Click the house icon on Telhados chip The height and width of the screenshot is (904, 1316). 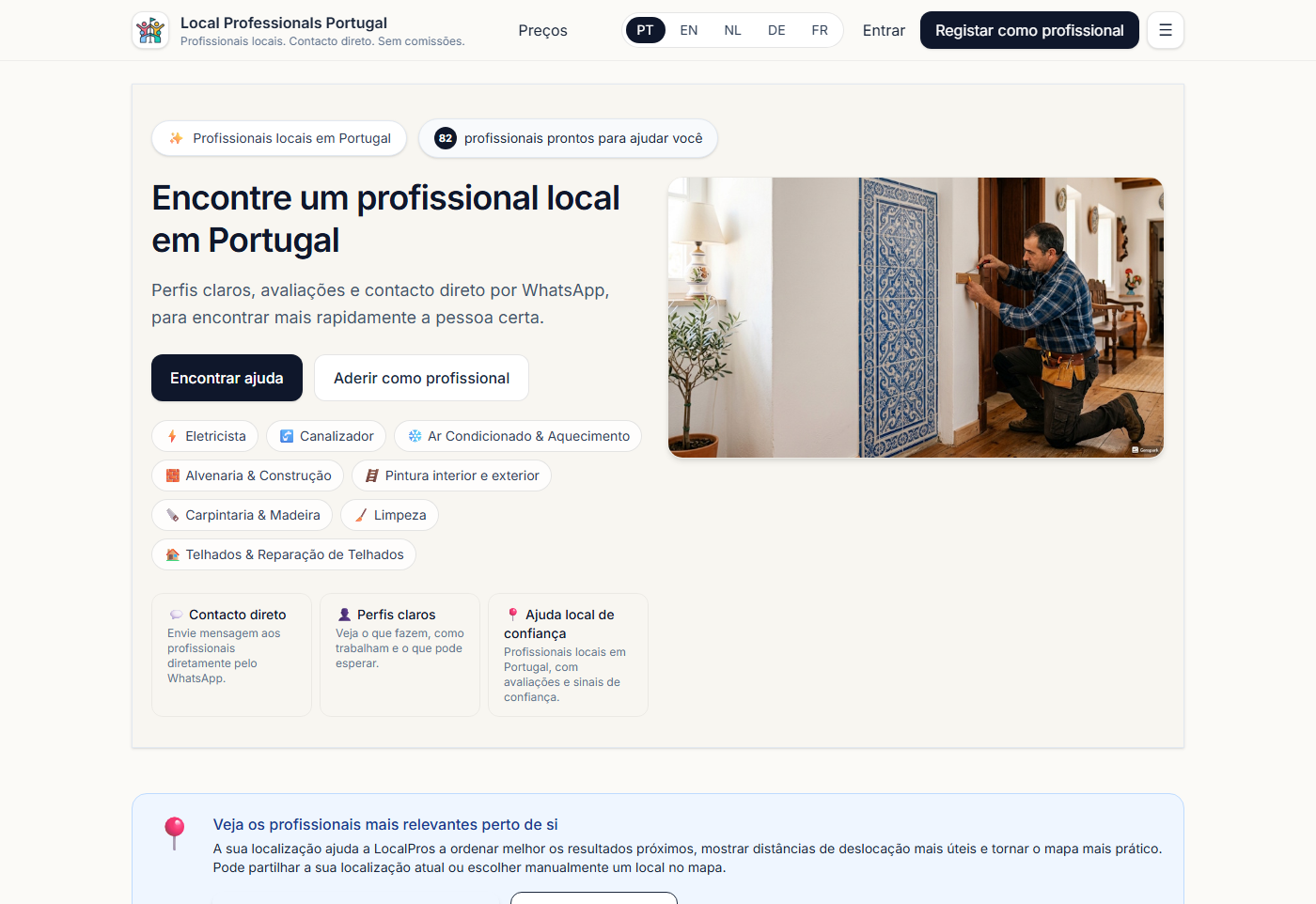tap(173, 554)
